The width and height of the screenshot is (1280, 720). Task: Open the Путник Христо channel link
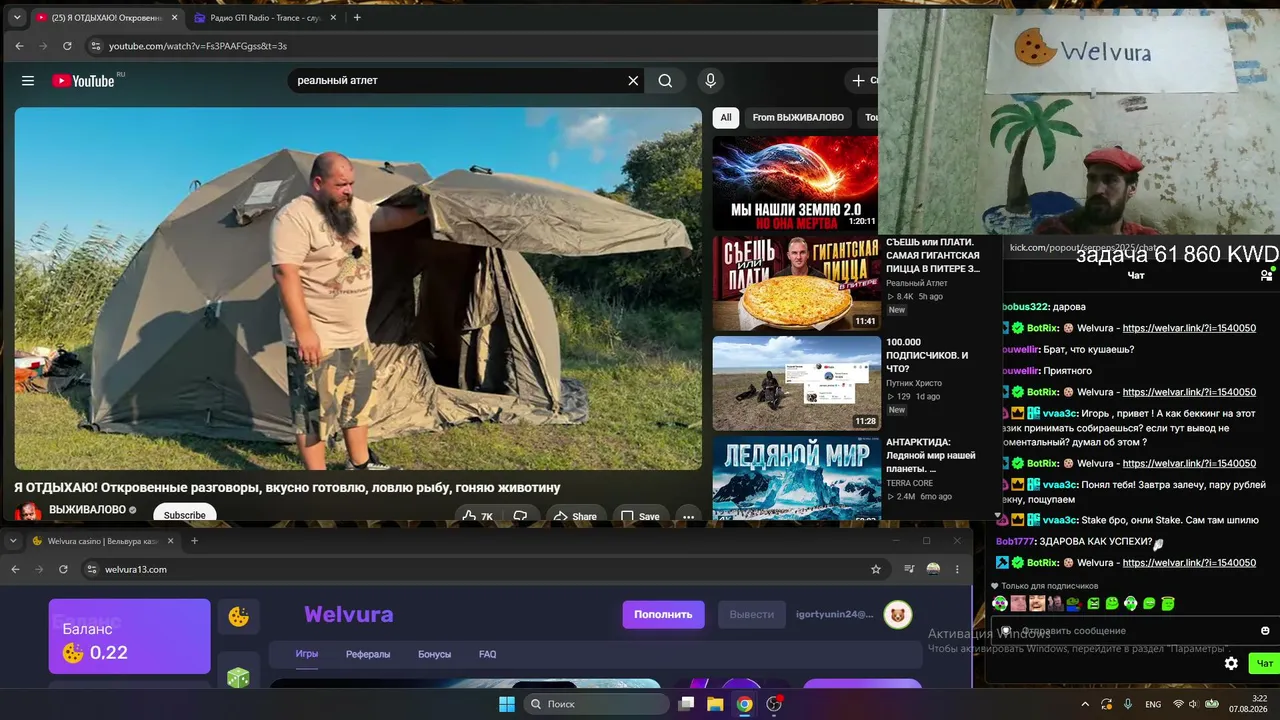point(914,383)
